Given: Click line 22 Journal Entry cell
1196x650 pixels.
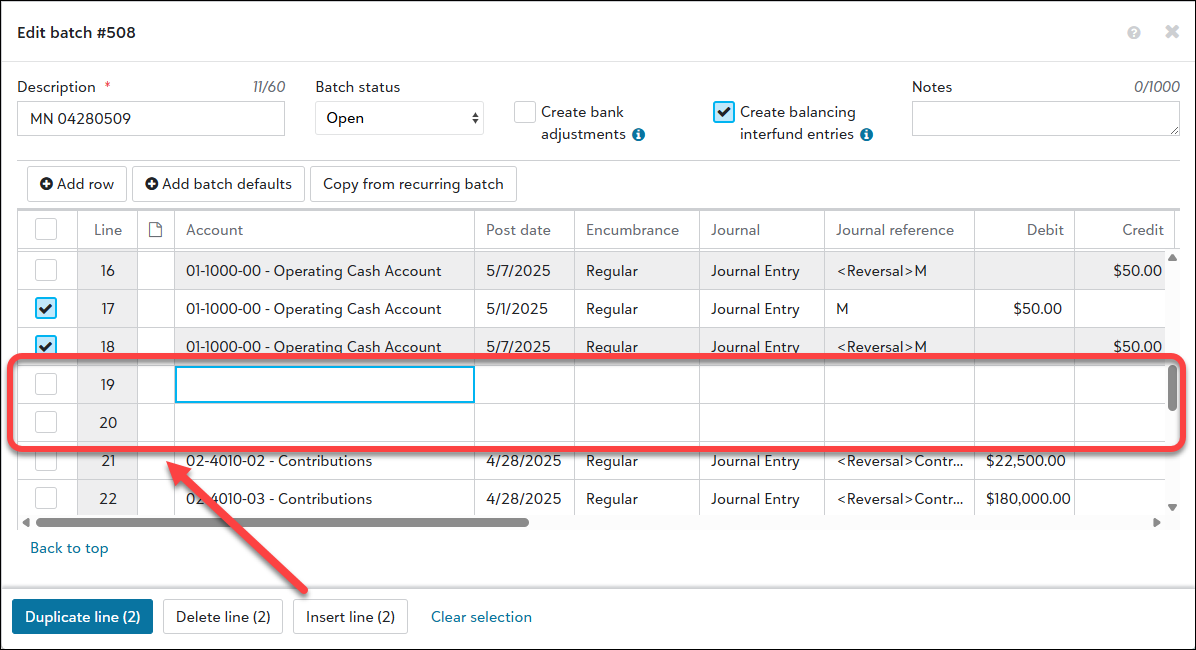Looking at the screenshot, I should tap(762, 499).
